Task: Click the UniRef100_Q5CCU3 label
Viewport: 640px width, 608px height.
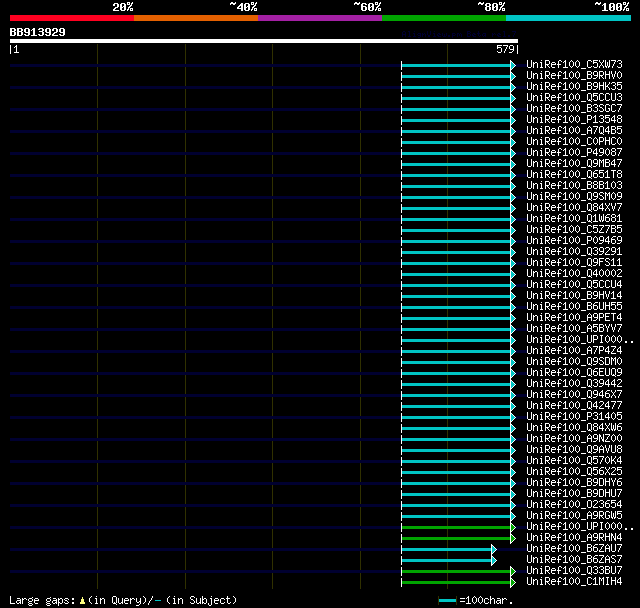Action: pyautogui.click(x=574, y=98)
